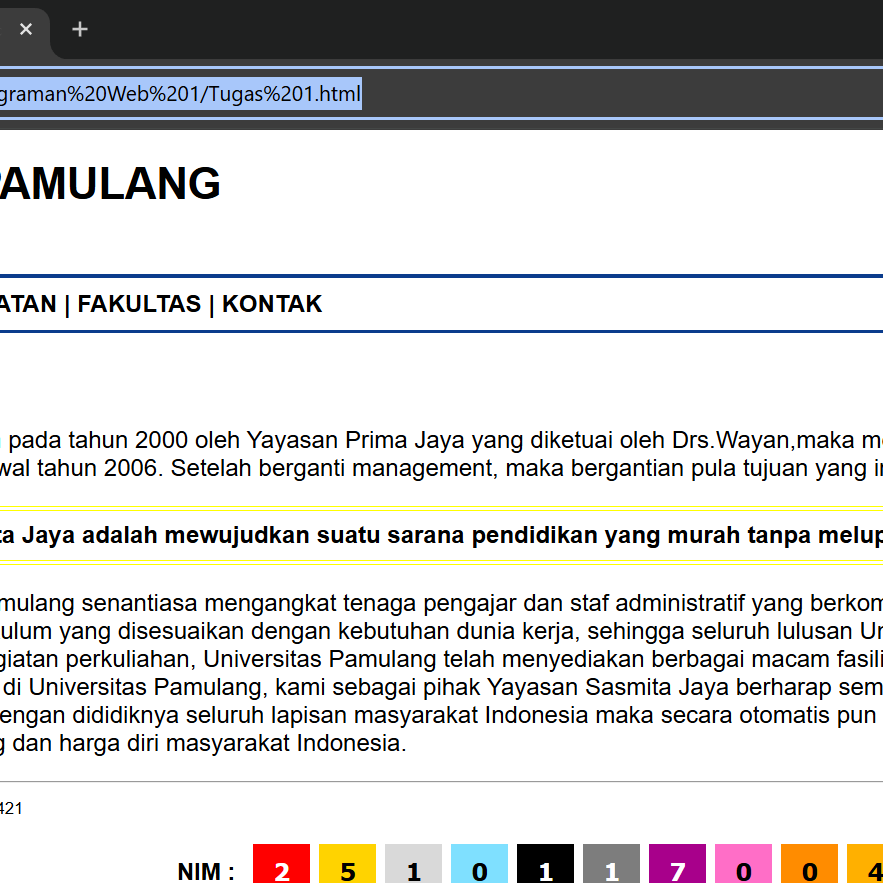Click the orange NIM box showing 0

809,863
